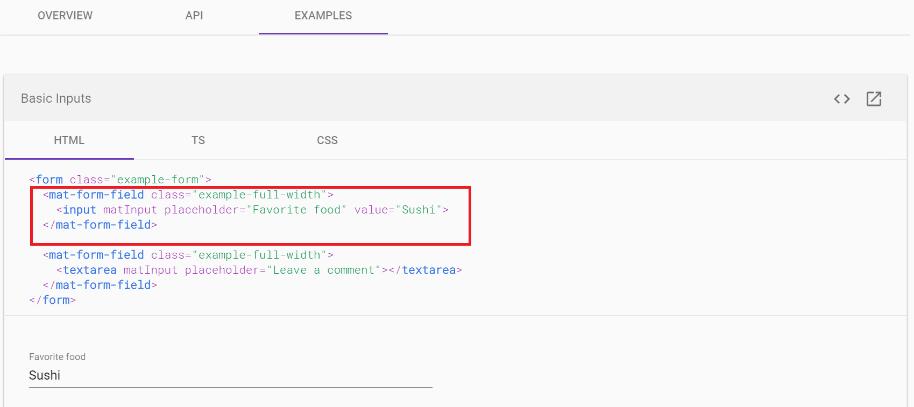The width and height of the screenshot is (914, 407).
Task: View the CSS source tab
Action: click(x=327, y=141)
